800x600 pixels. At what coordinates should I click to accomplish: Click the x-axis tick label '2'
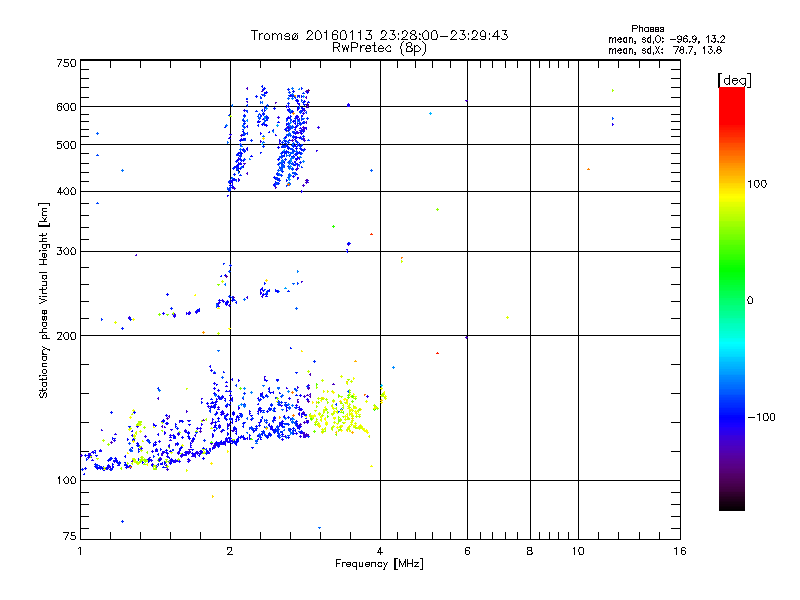click(x=230, y=551)
